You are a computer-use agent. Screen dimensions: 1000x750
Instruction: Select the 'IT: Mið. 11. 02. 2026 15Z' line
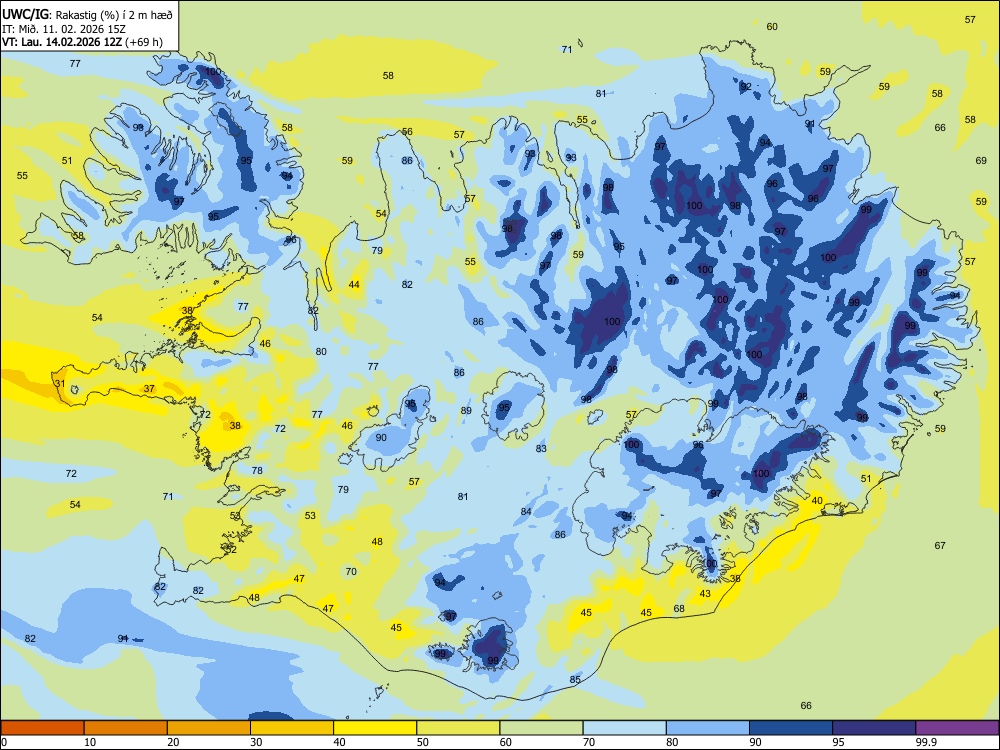(x=64, y=29)
